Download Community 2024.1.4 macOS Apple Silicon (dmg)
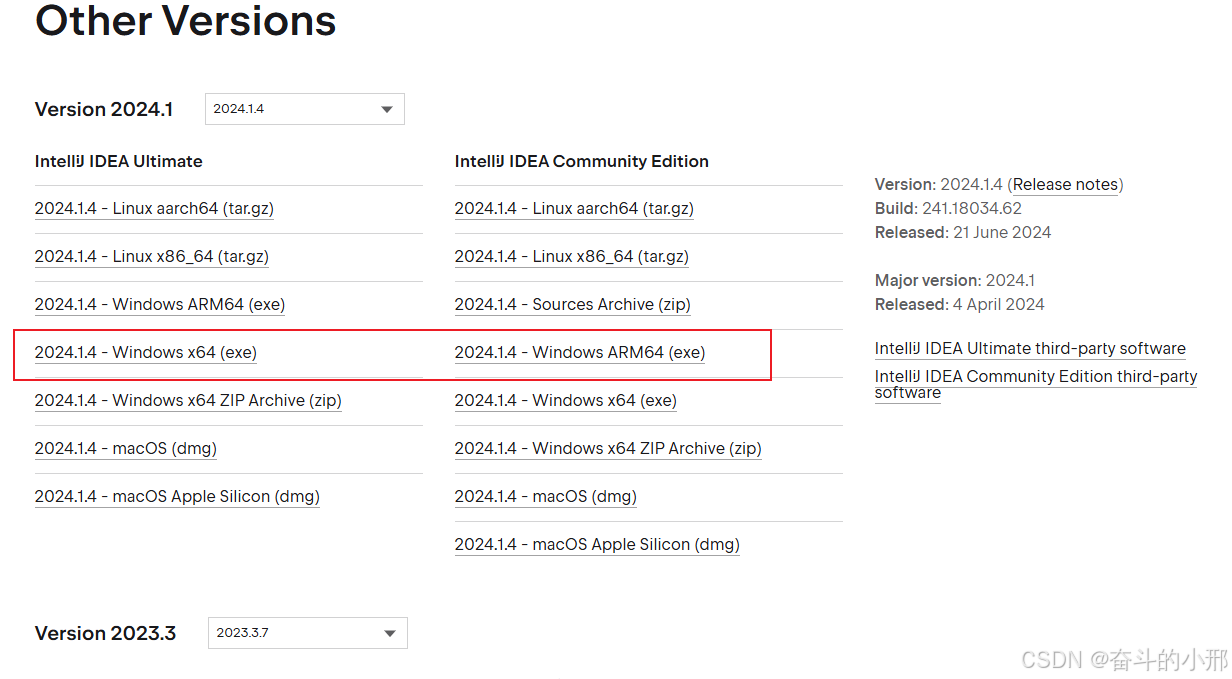The height and width of the screenshot is (679, 1232). [x=597, y=545]
